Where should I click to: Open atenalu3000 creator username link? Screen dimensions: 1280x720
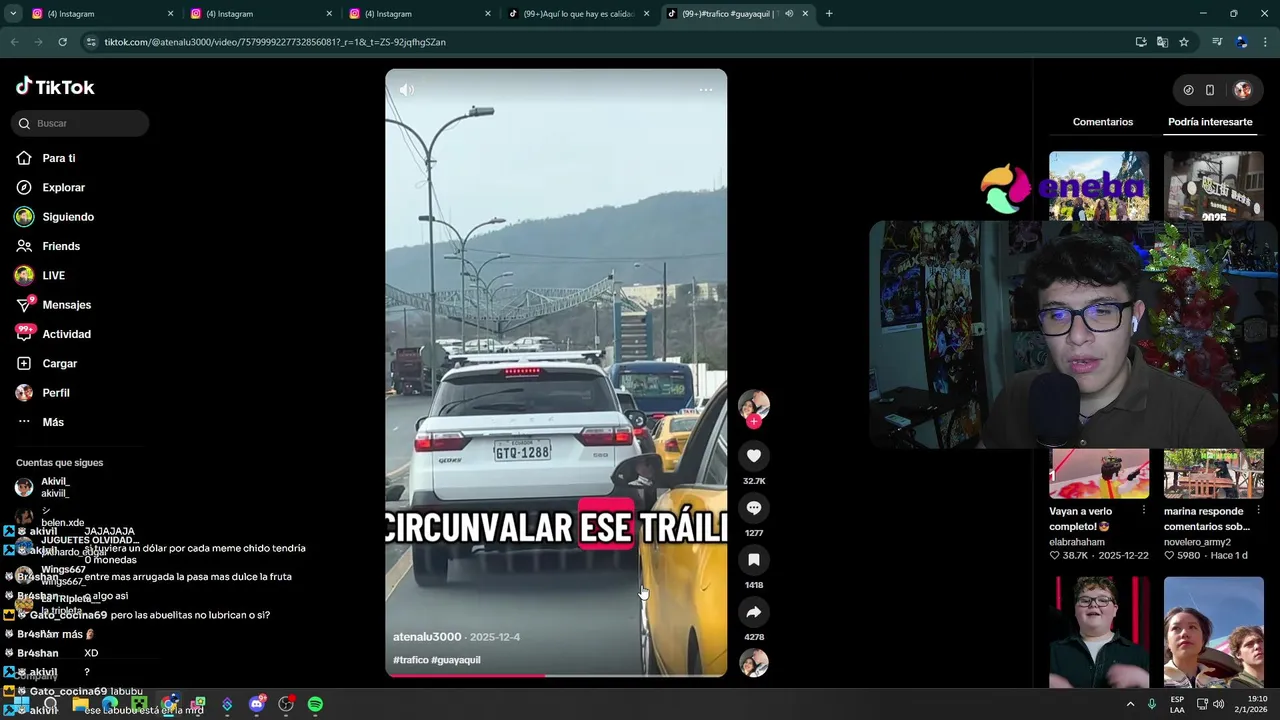tap(427, 637)
